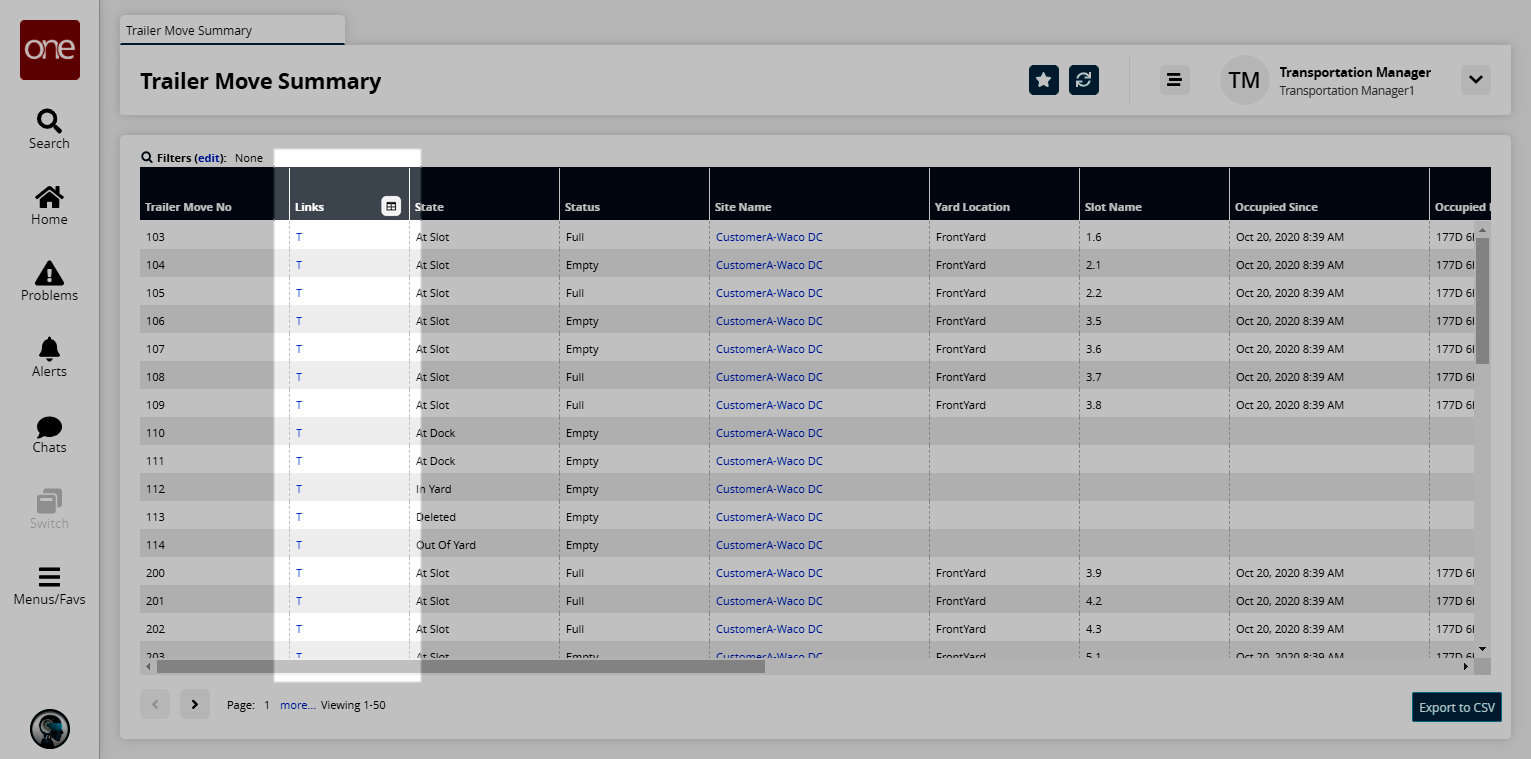The image size is (1531, 759).
Task: Open the CustomerA-Waco DC site for row 108
Action: point(769,377)
